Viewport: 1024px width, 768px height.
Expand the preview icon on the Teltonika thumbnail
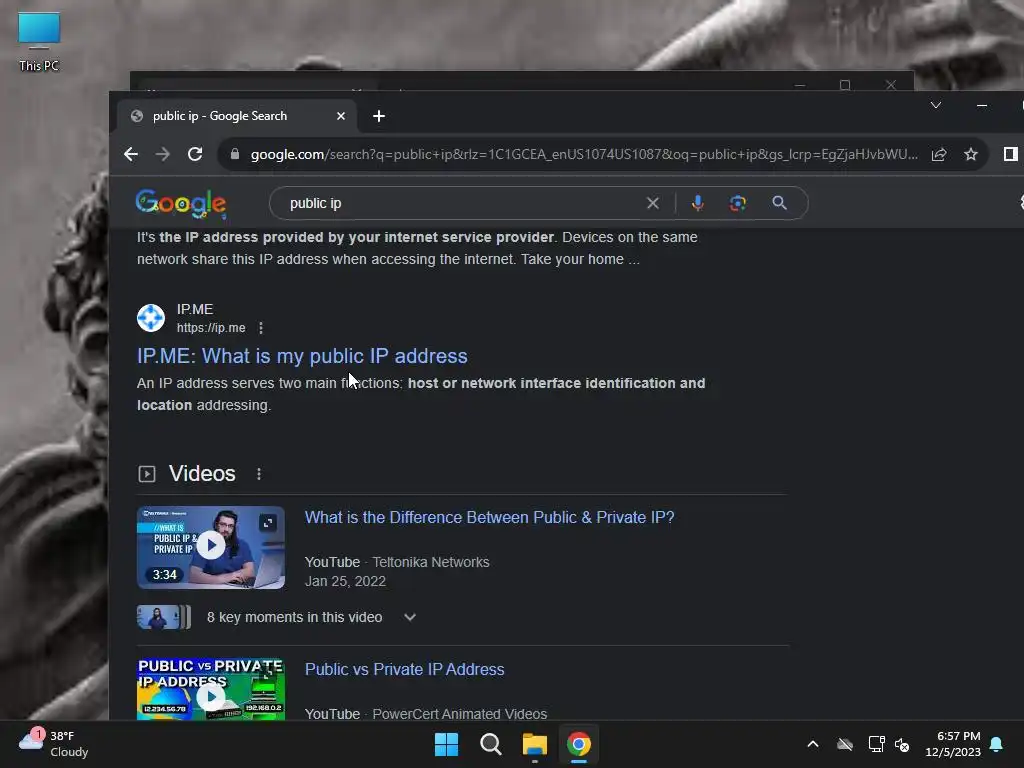(x=268, y=522)
